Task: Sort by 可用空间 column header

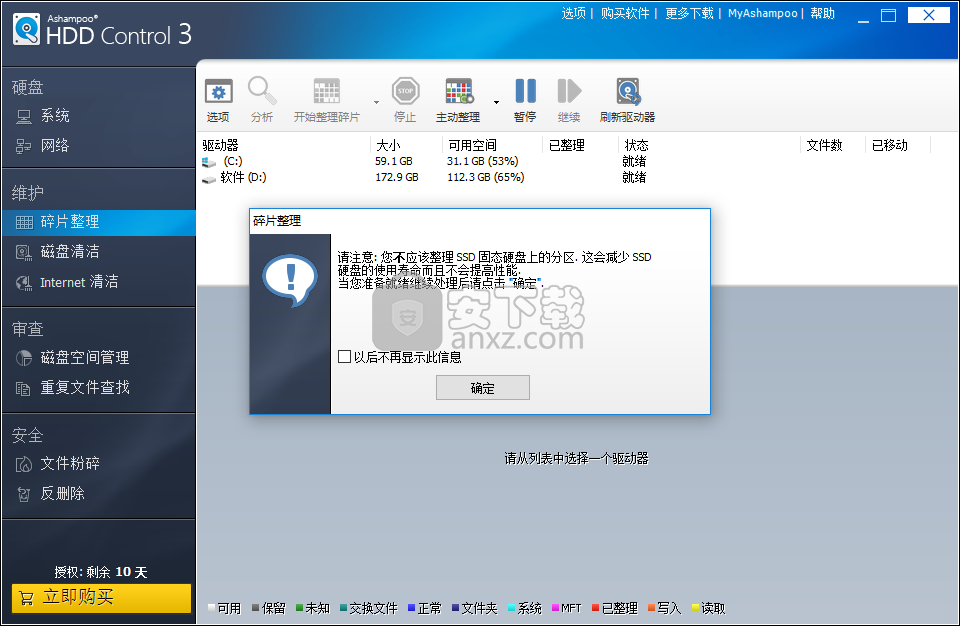Action: click(493, 145)
